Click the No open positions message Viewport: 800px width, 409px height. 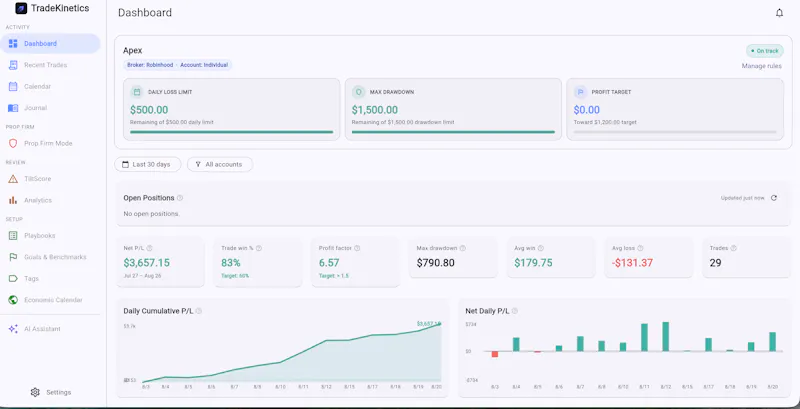point(152,214)
